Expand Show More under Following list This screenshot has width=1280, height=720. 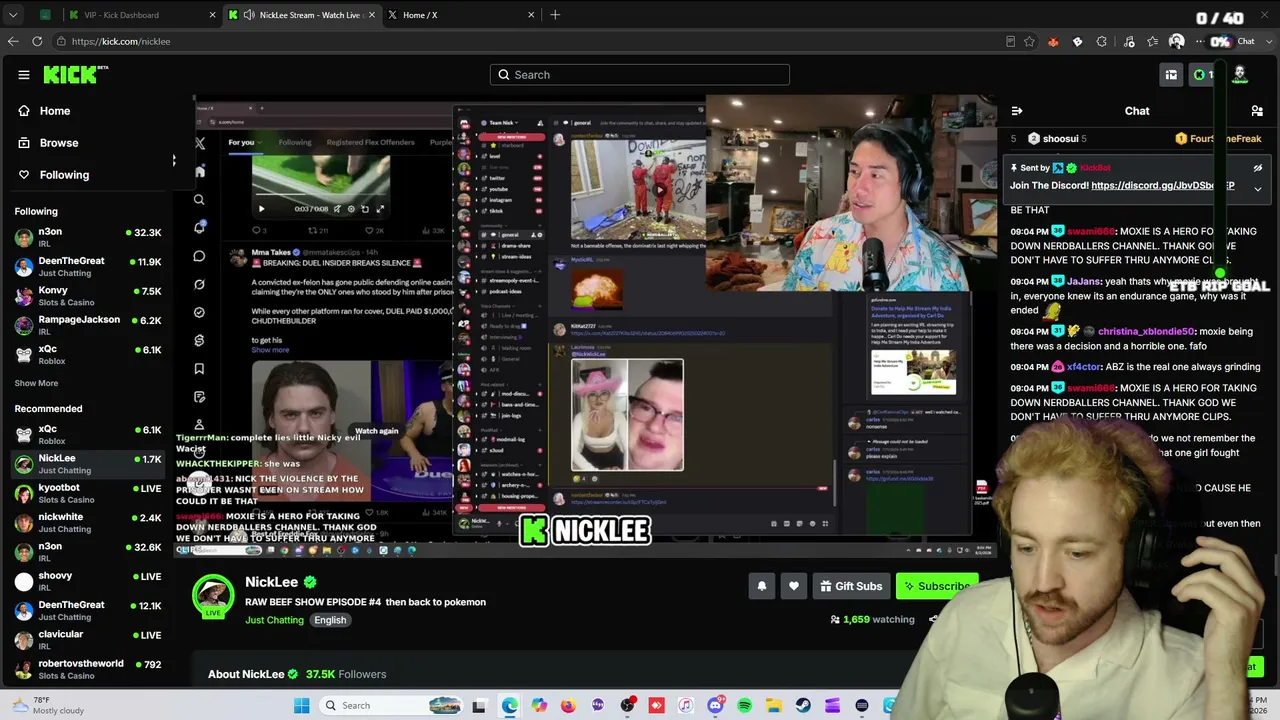pos(36,383)
